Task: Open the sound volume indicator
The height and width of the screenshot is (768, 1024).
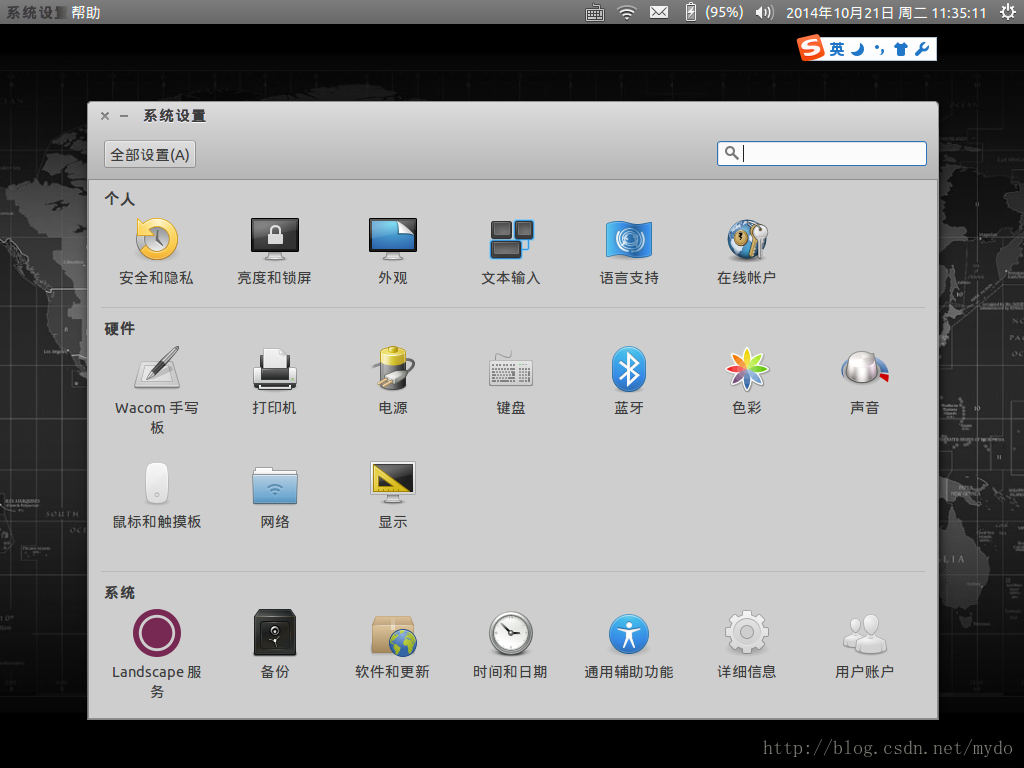Action: tap(764, 12)
